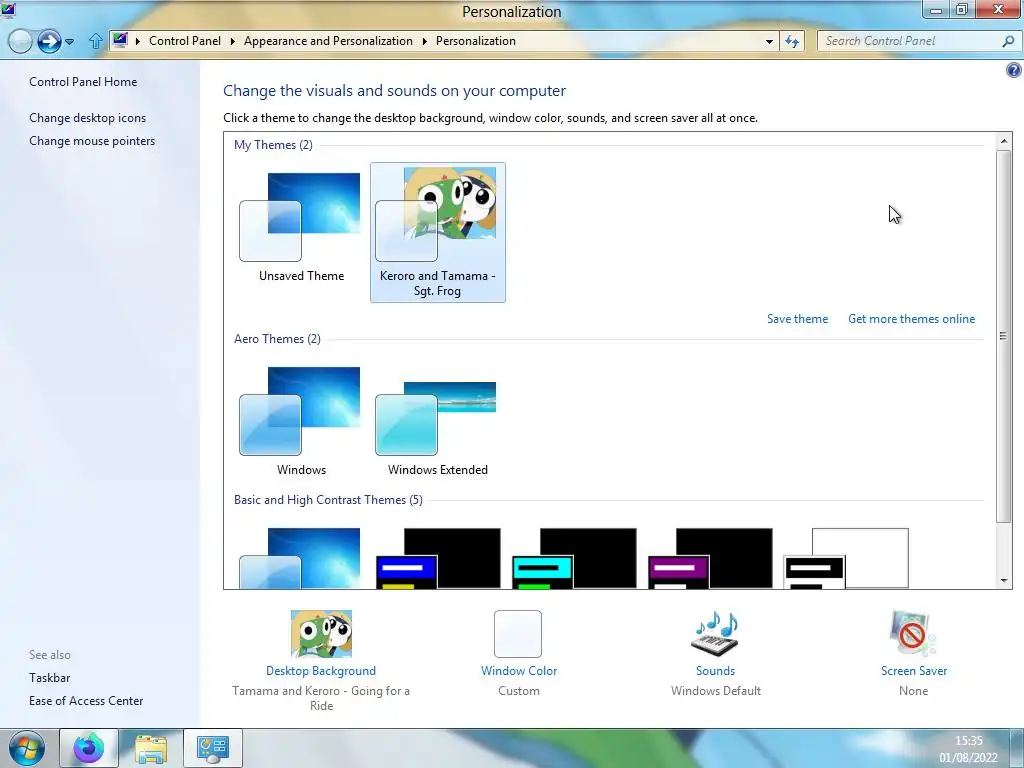This screenshot has height=768, width=1024.
Task: Open Change desktop icons
Action: coord(88,118)
